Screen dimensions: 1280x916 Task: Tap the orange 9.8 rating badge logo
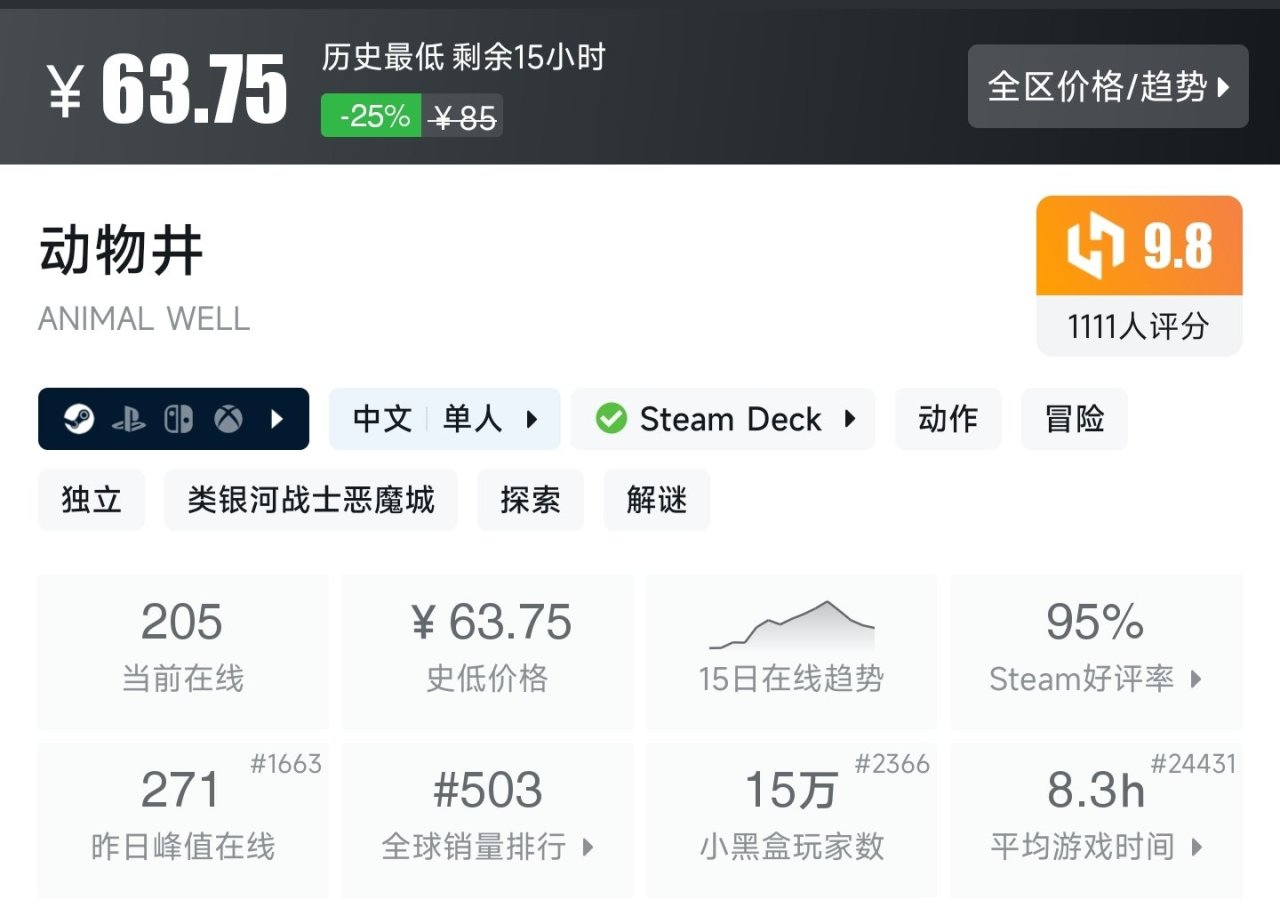(x=1095, y=246)
